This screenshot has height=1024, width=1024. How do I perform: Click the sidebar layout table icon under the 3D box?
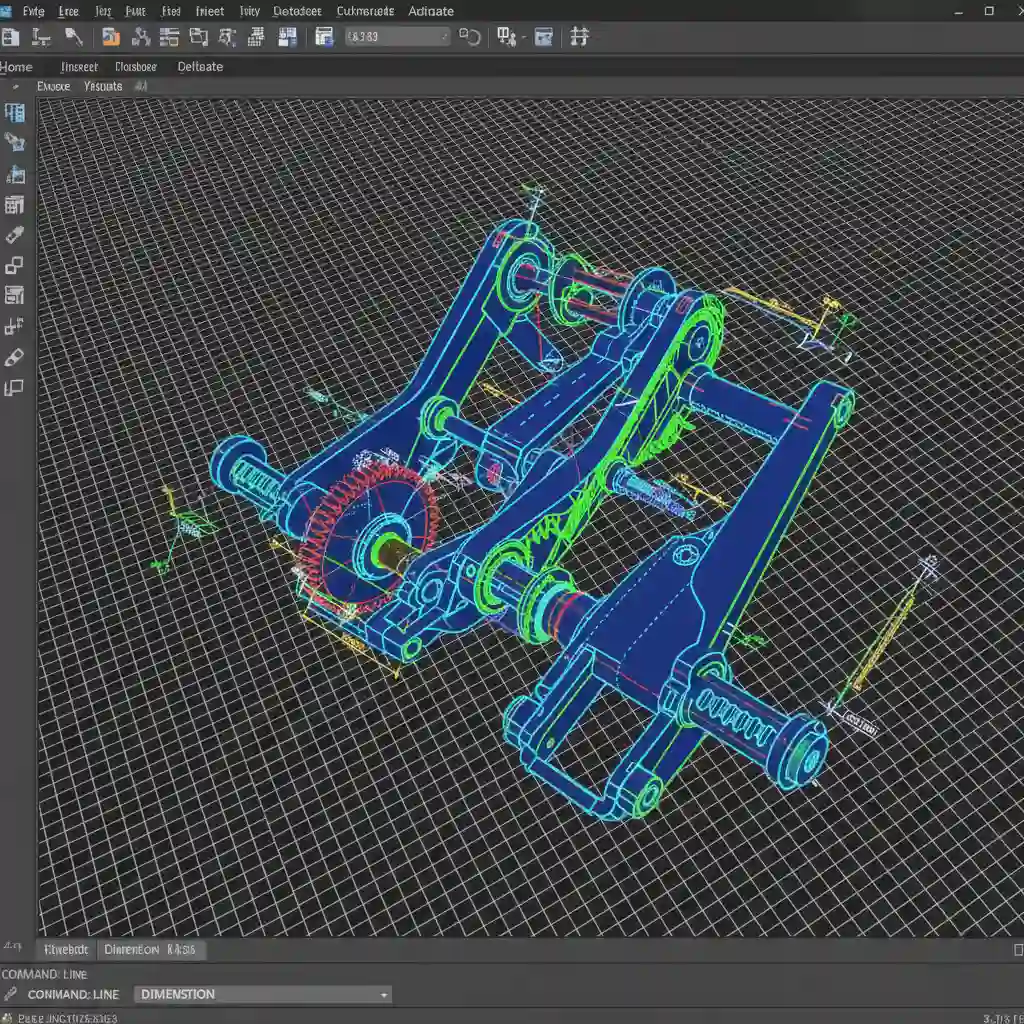14,205
